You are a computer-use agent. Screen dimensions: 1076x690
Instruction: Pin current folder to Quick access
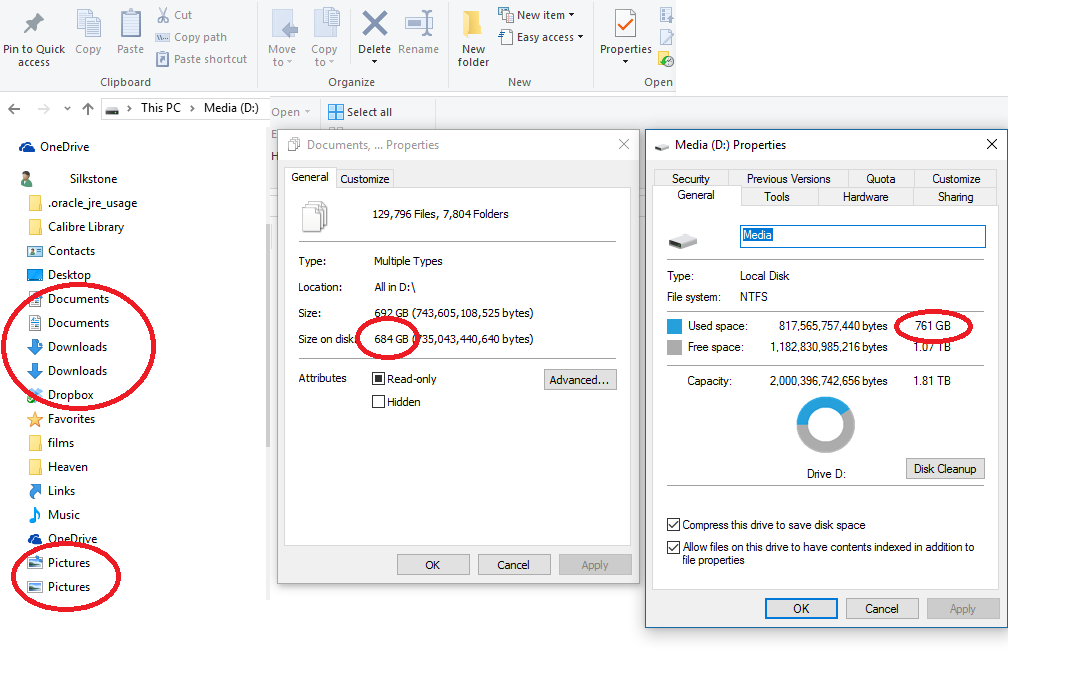point(33,38)
